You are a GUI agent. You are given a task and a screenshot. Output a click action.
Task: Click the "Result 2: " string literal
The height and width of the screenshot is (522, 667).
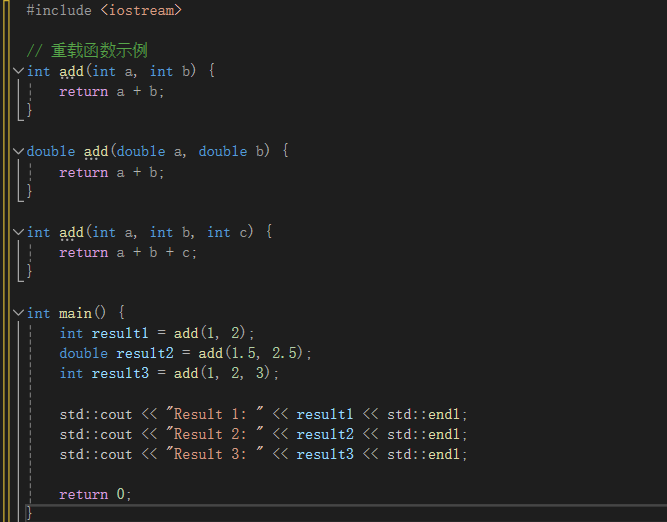(214, 434)
